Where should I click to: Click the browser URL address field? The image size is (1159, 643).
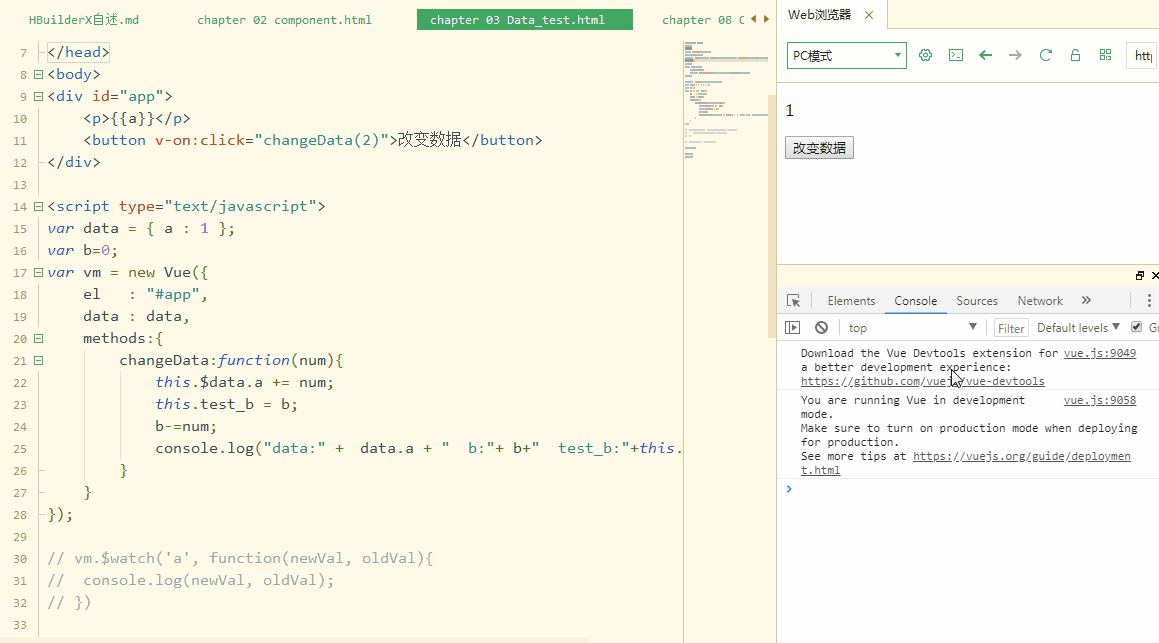(1142, 55)
